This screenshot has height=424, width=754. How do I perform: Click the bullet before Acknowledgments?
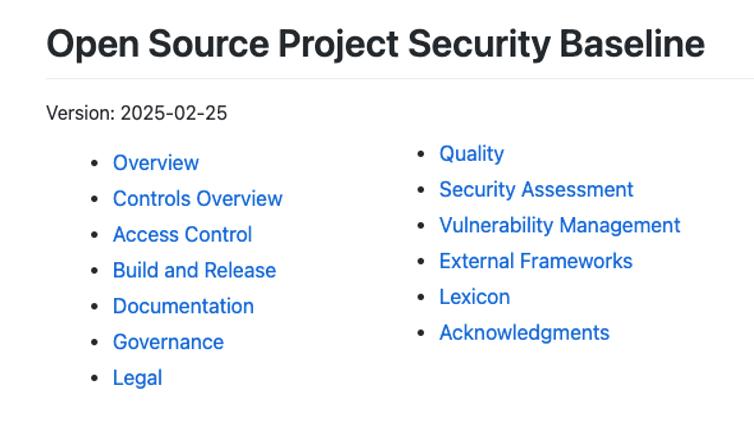tap(421, 335)
